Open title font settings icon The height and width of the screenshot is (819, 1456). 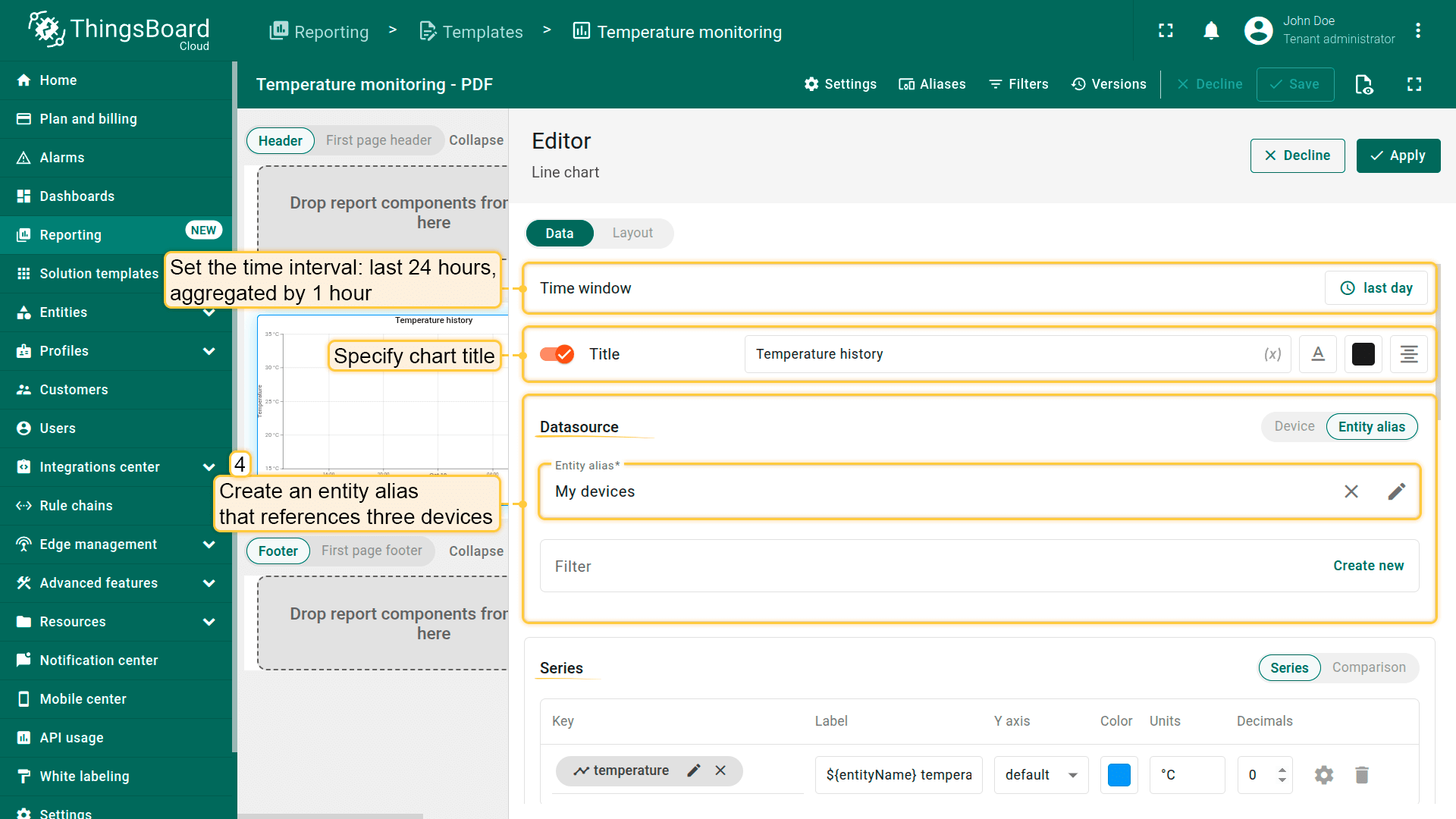[x=1317, y=354]
